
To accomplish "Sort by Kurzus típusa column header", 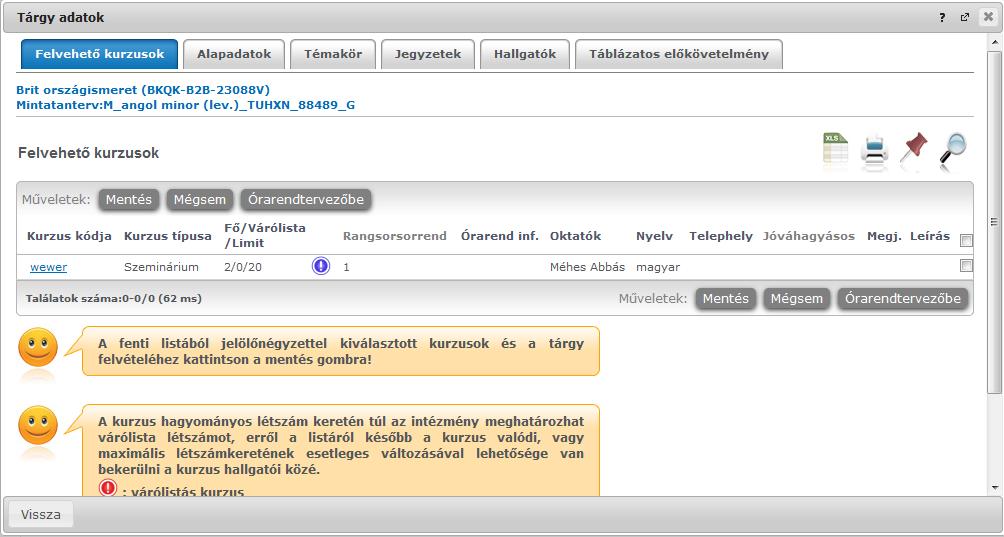I will (168, 236).
